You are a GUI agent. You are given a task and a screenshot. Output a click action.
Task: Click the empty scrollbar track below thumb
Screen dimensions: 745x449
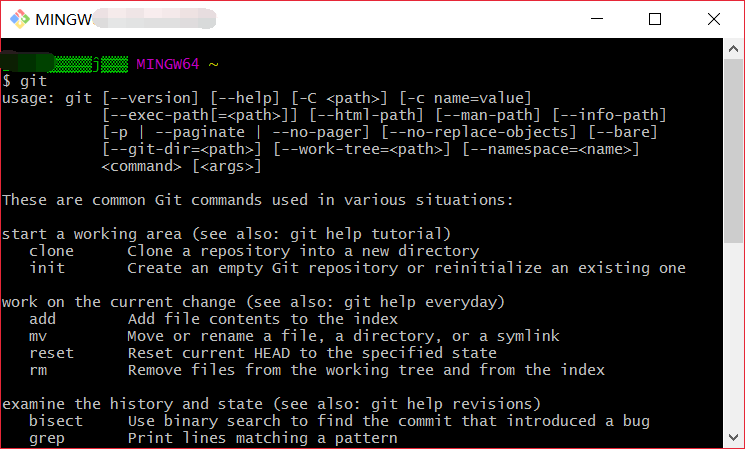[733, 335]
